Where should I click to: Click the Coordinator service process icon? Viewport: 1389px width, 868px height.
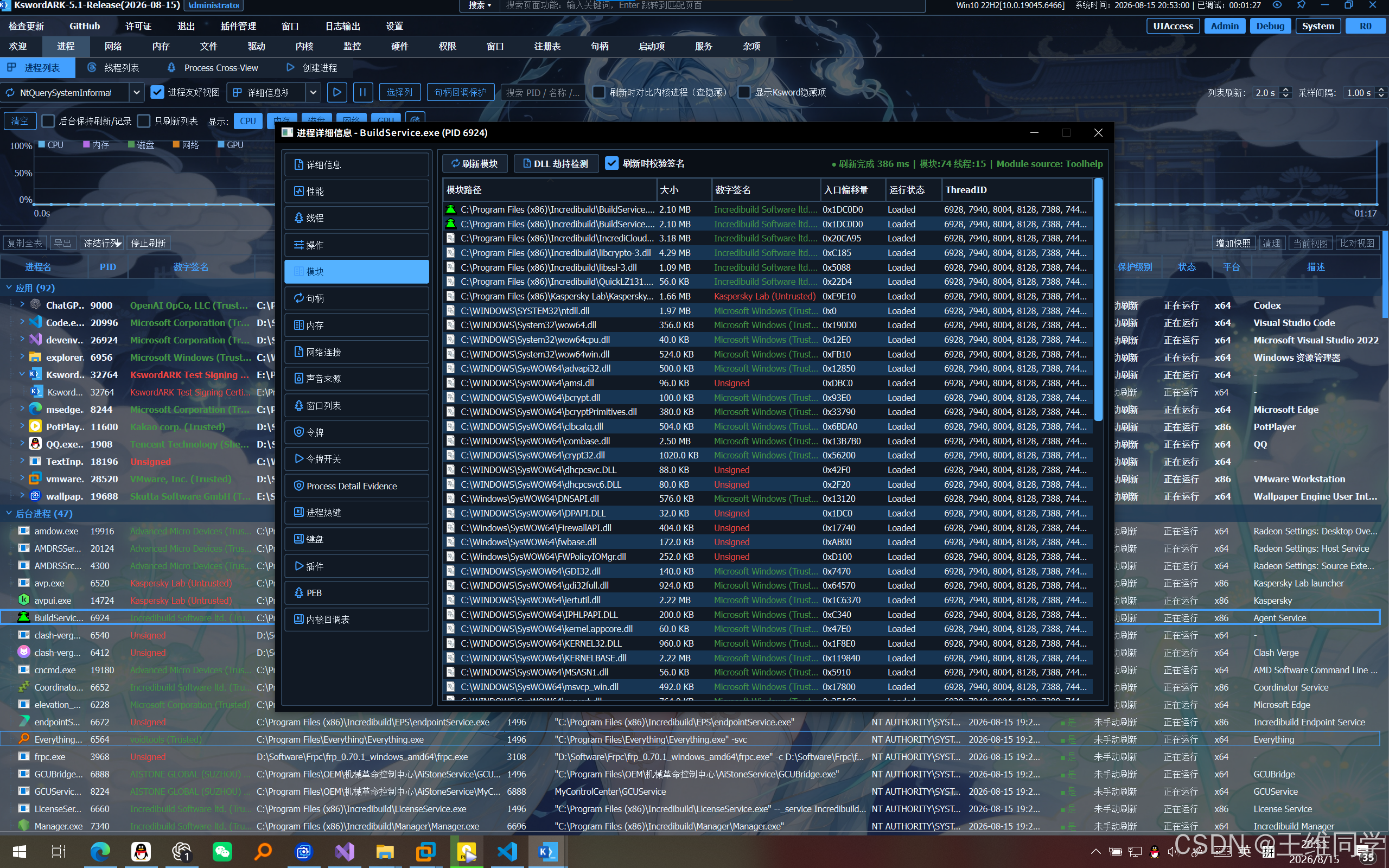[x=23, y=687]
